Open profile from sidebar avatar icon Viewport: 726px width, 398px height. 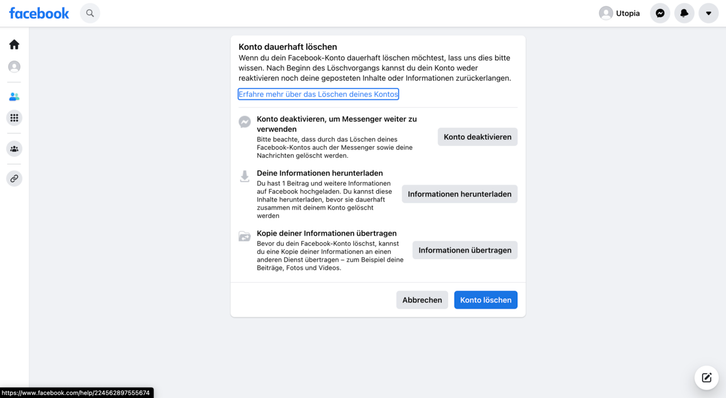[x=14, y=67]
